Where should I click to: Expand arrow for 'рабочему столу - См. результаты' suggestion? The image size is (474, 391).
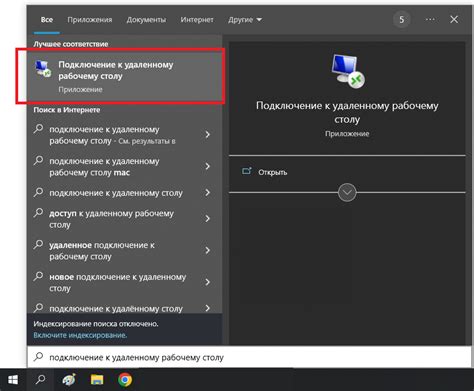click(x=207, y=135)
